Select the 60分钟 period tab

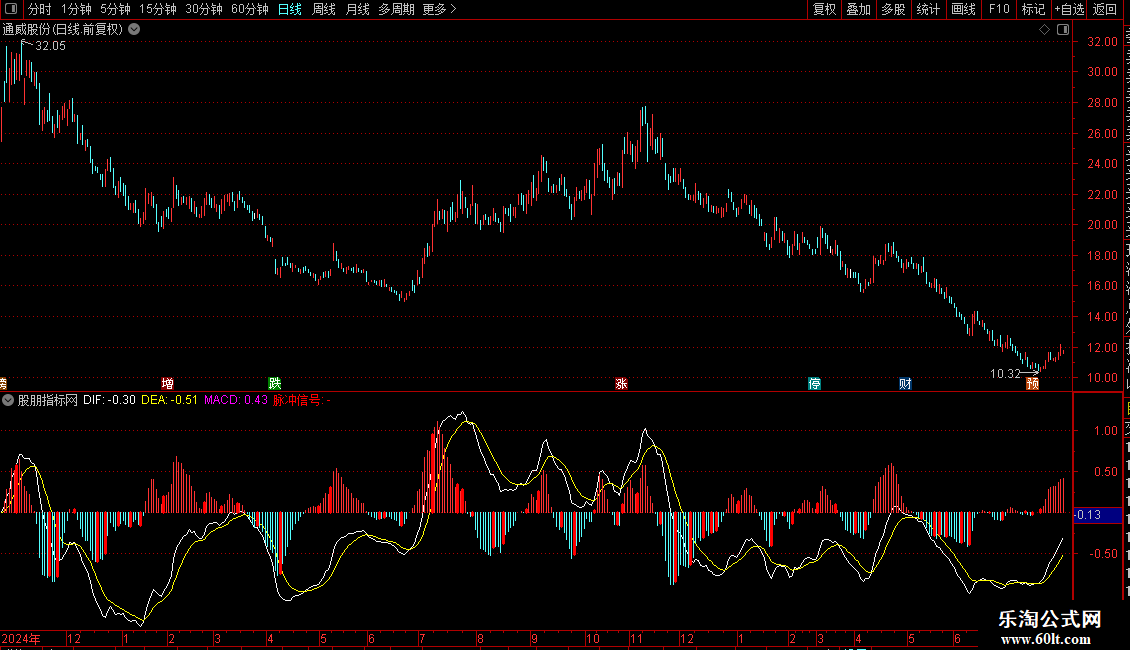click(x=250, y=9)
